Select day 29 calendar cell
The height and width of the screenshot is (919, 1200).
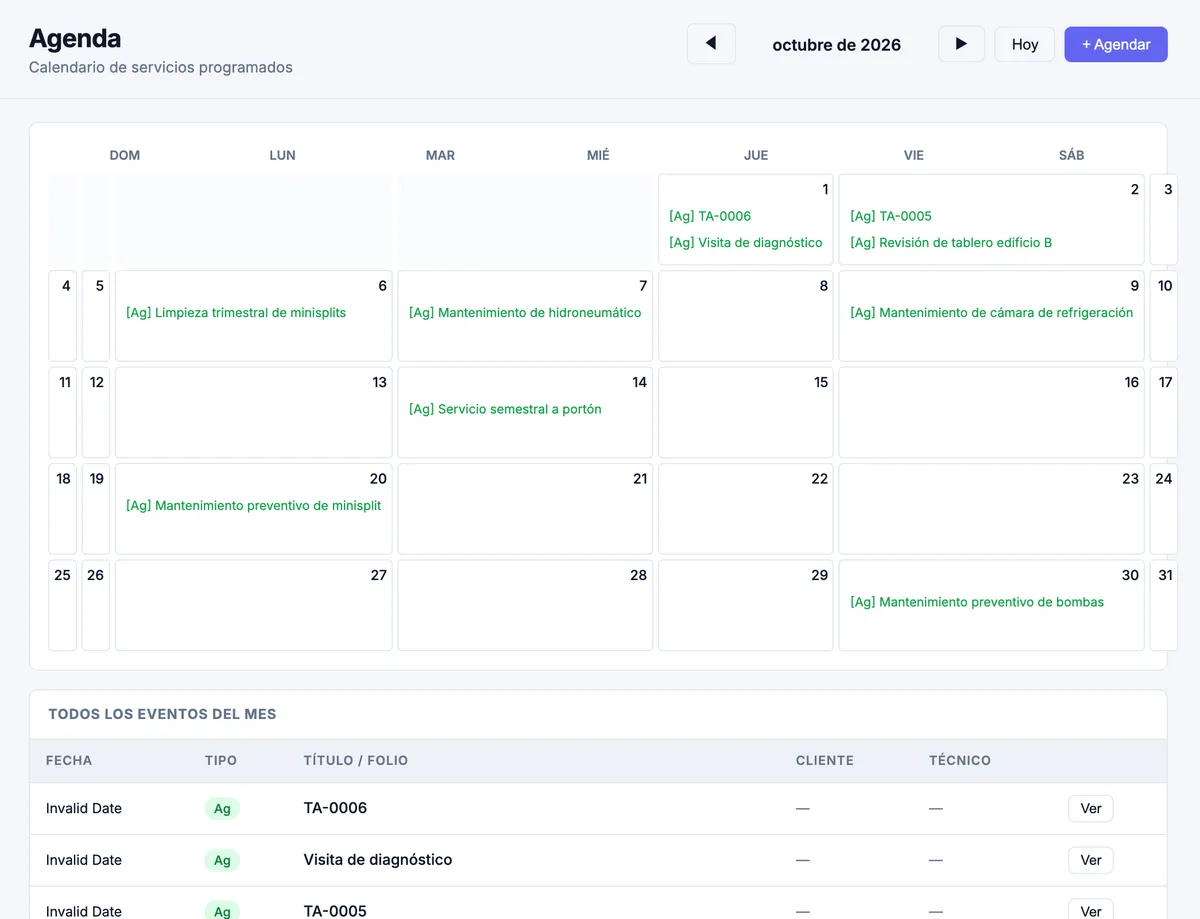click(x=746, y=605)
